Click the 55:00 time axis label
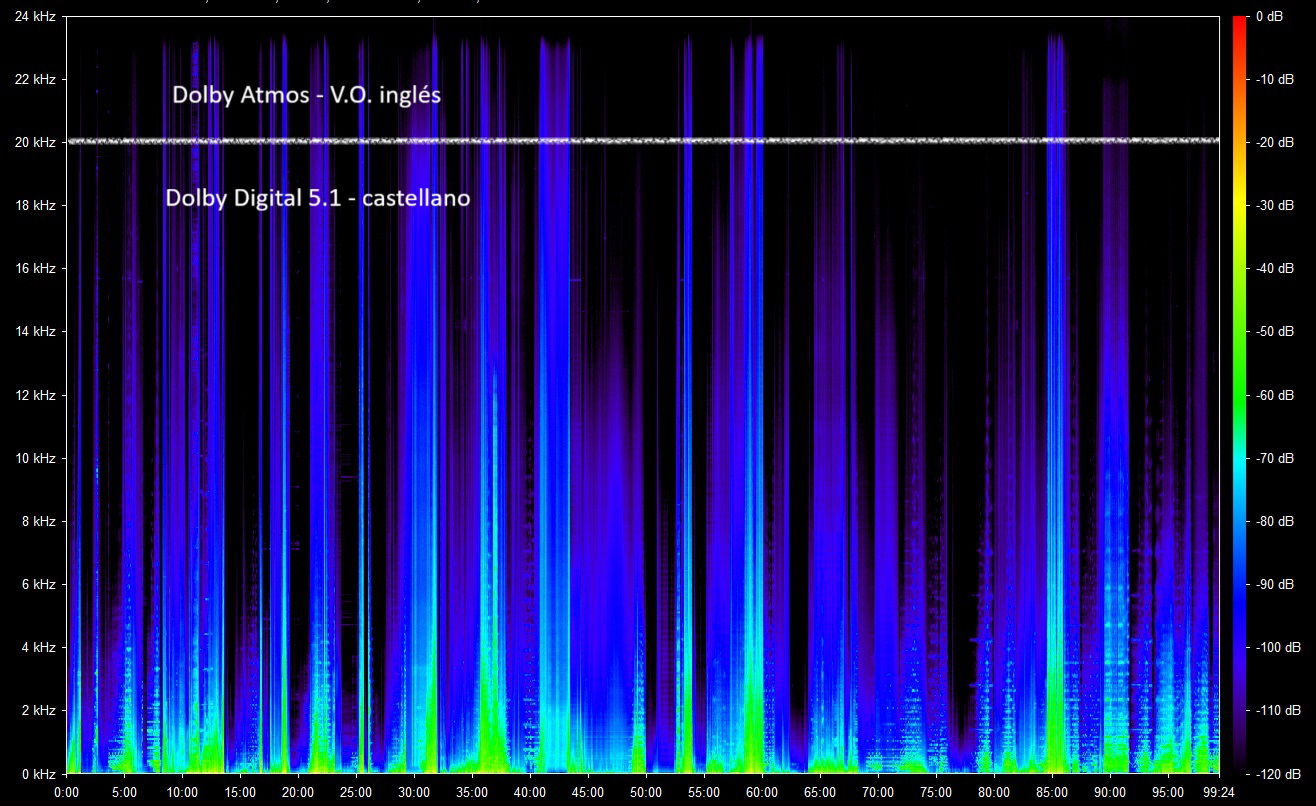Viewport: 1316px width, 806px height. [x=704, y=791]
